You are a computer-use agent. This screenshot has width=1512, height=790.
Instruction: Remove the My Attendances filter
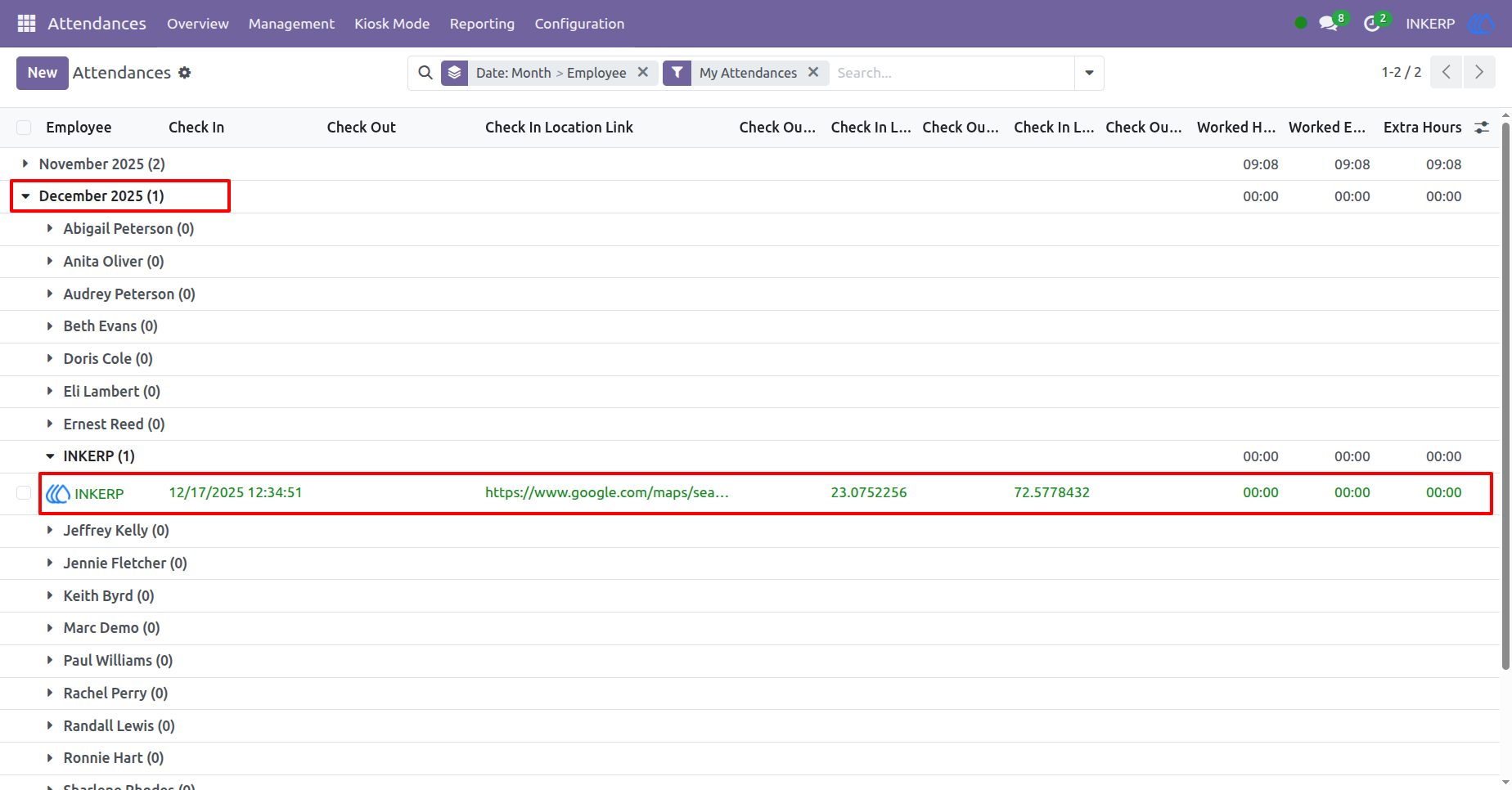click(813, 72)
